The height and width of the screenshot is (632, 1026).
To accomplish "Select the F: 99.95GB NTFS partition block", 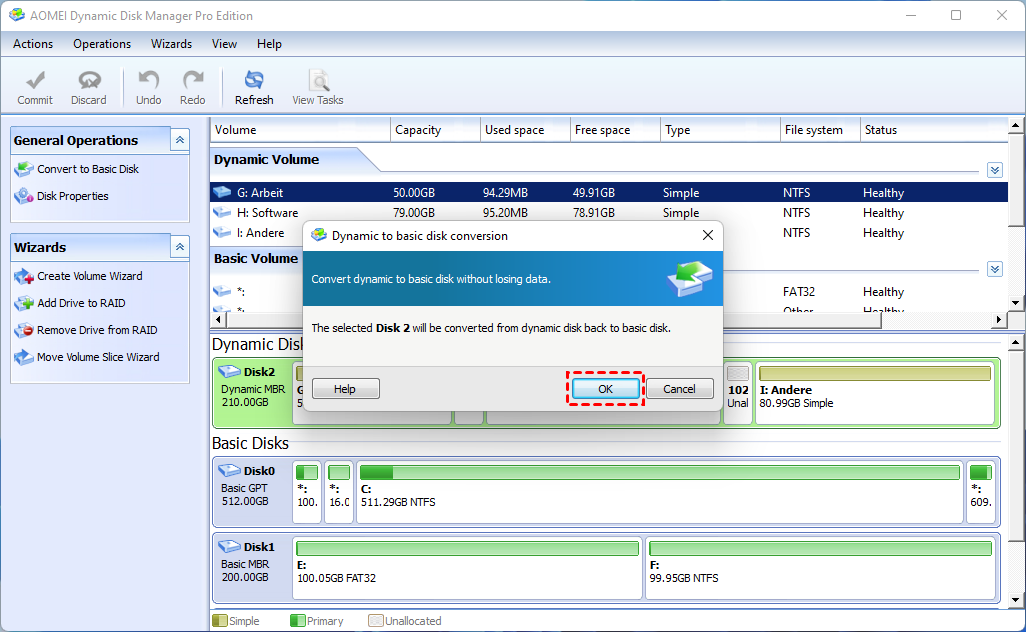I will [821, 567].
